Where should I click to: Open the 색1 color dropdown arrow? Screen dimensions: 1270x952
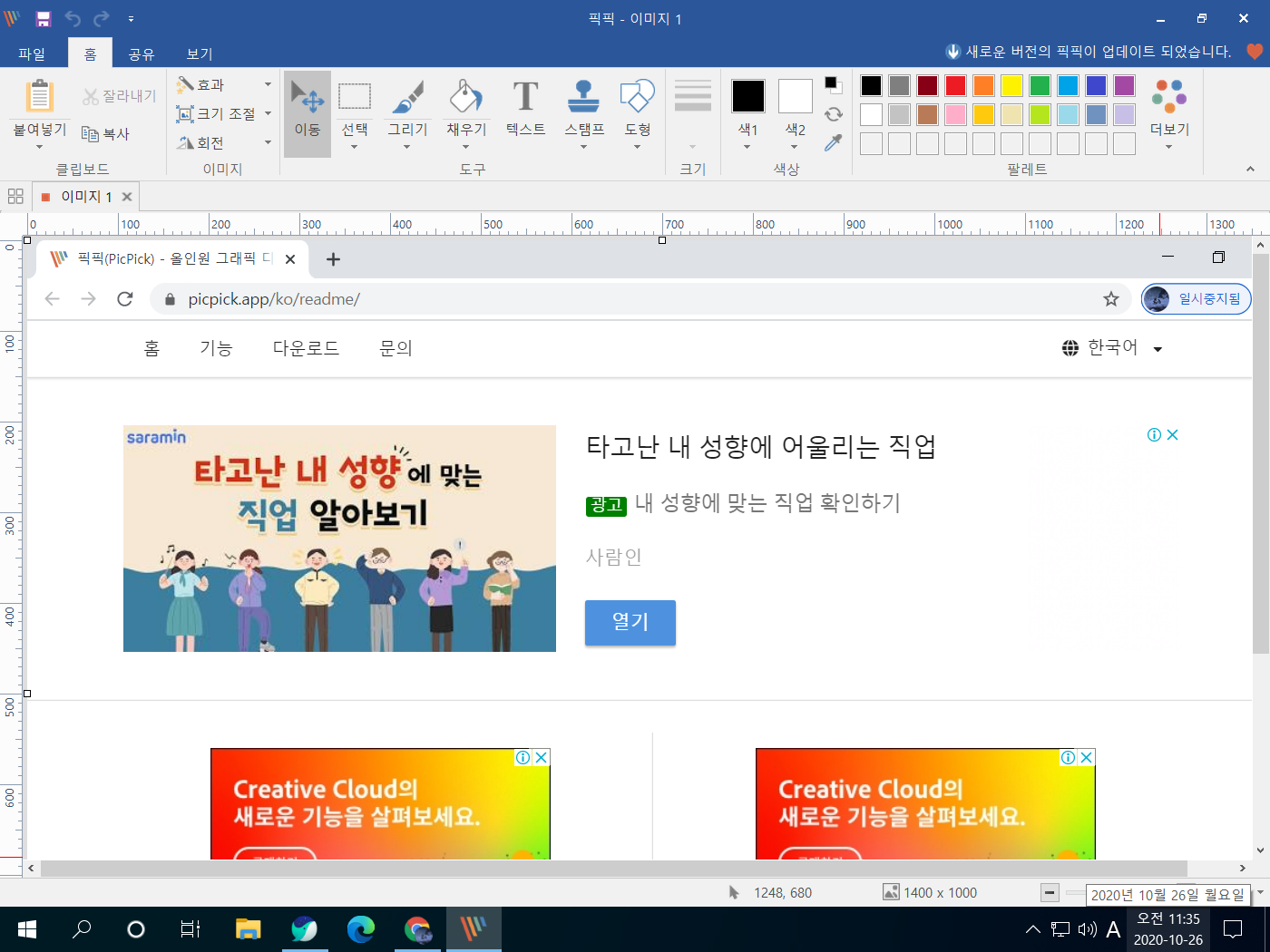coord(747,147)
